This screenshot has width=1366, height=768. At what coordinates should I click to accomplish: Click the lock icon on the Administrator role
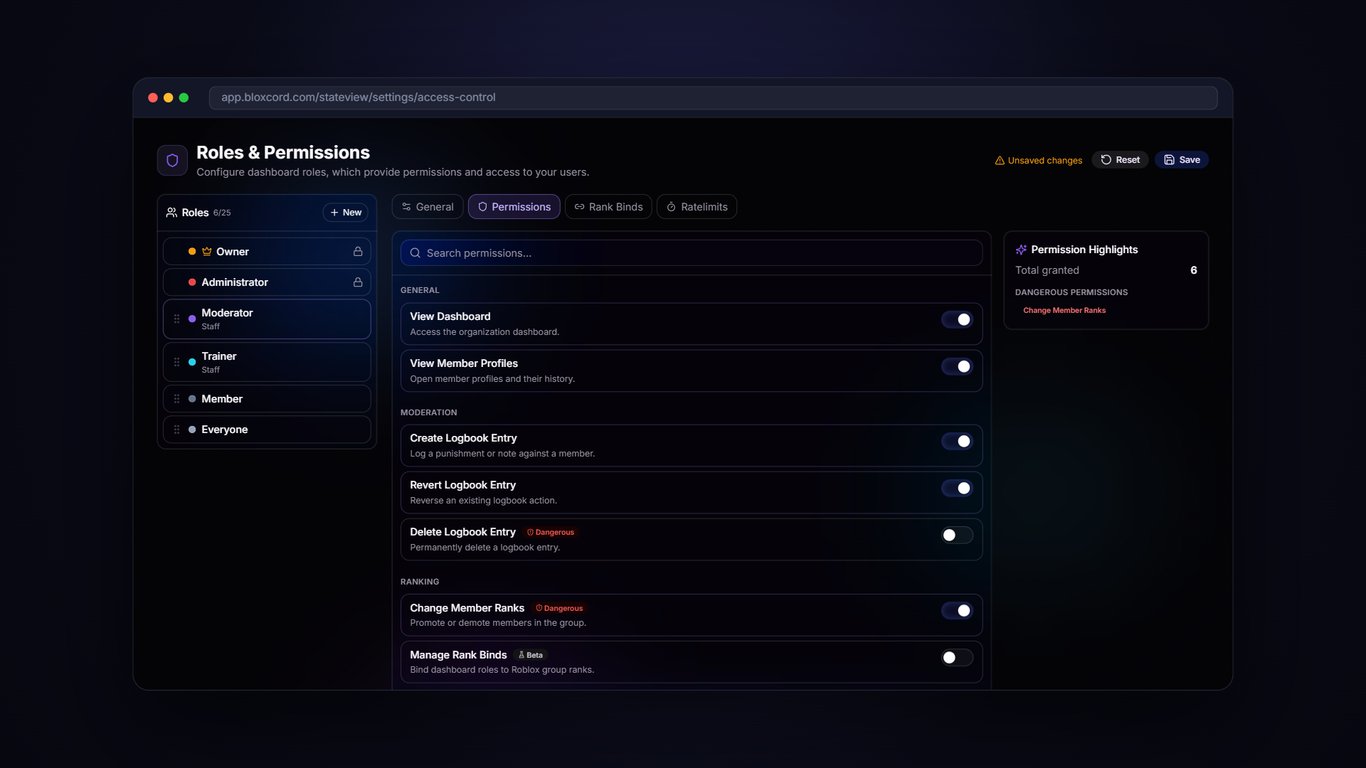[358, 282]
